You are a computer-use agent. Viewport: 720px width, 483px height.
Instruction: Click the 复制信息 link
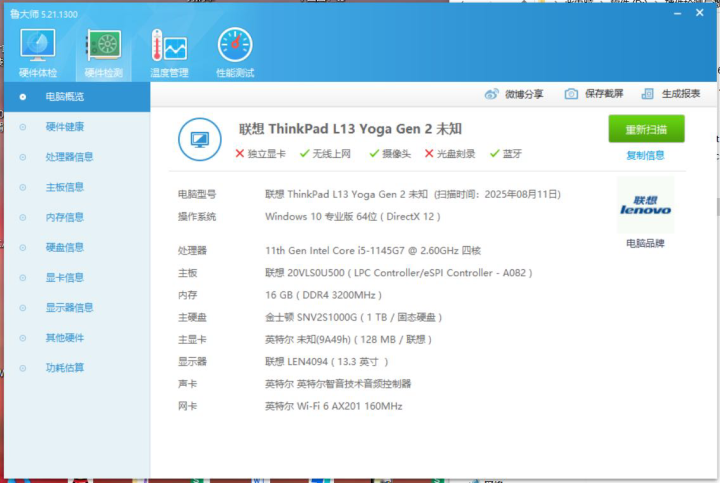645,156
